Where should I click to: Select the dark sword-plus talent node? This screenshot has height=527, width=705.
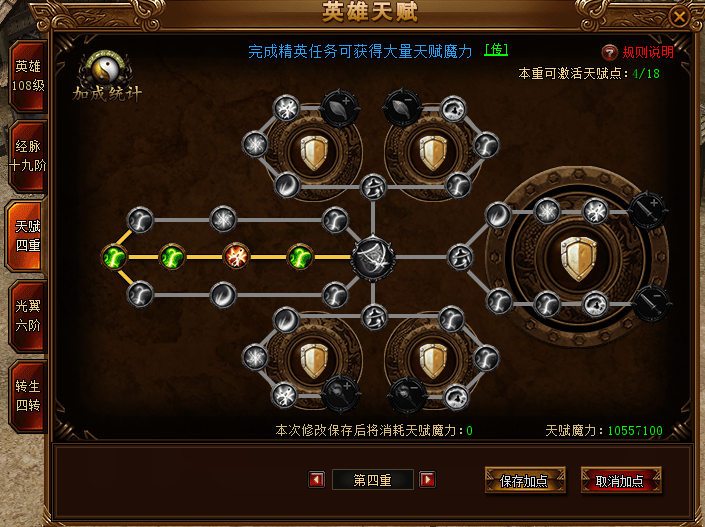[x=647, y=210]
